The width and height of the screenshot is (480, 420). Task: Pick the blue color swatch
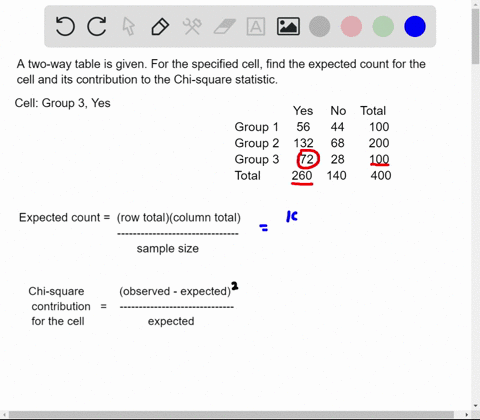point(415,26)
